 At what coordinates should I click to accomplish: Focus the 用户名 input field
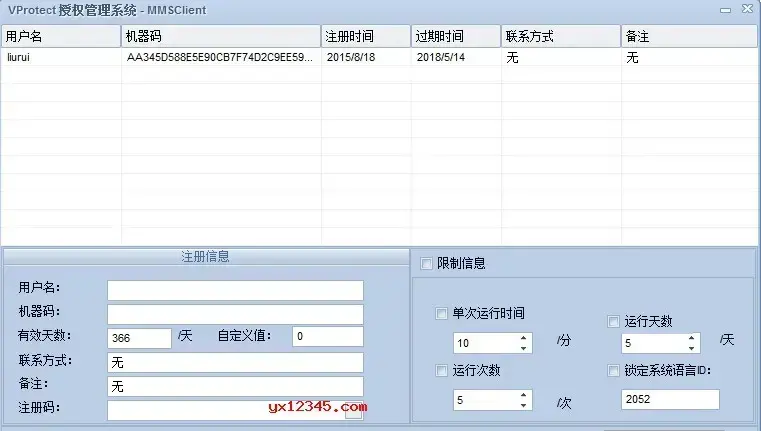pyautogui.click(x=235, y=290)
